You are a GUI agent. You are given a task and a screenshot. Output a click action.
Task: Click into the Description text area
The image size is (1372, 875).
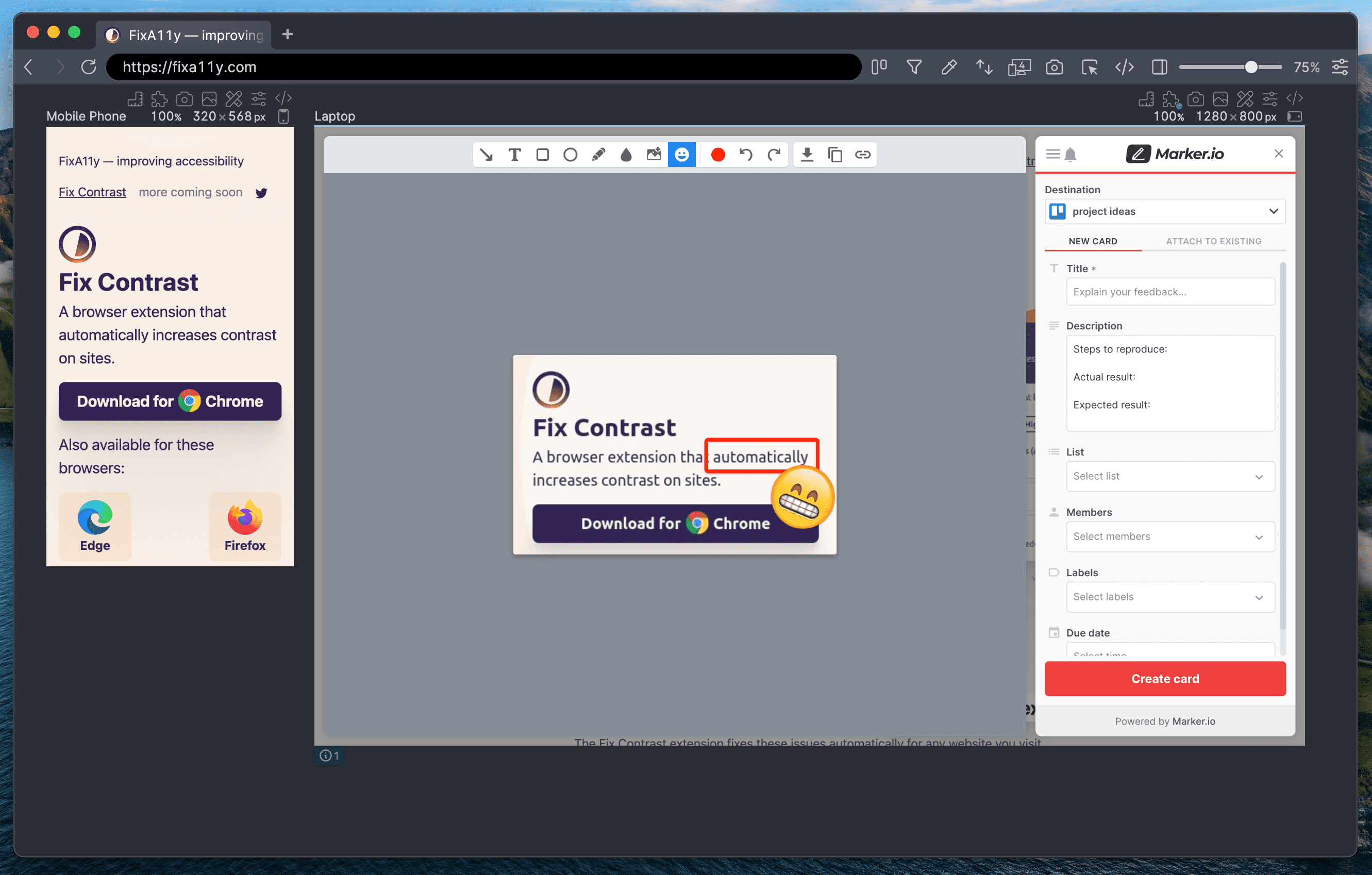1170,383
